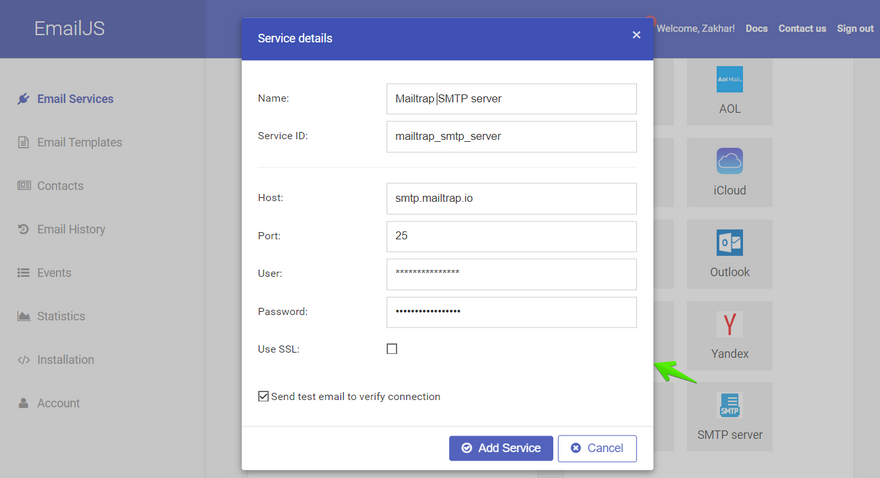The image size is (880, 478).
Task: Open Email Templates in sidebar
Action: pyautogui.click(x=80, y=143)
